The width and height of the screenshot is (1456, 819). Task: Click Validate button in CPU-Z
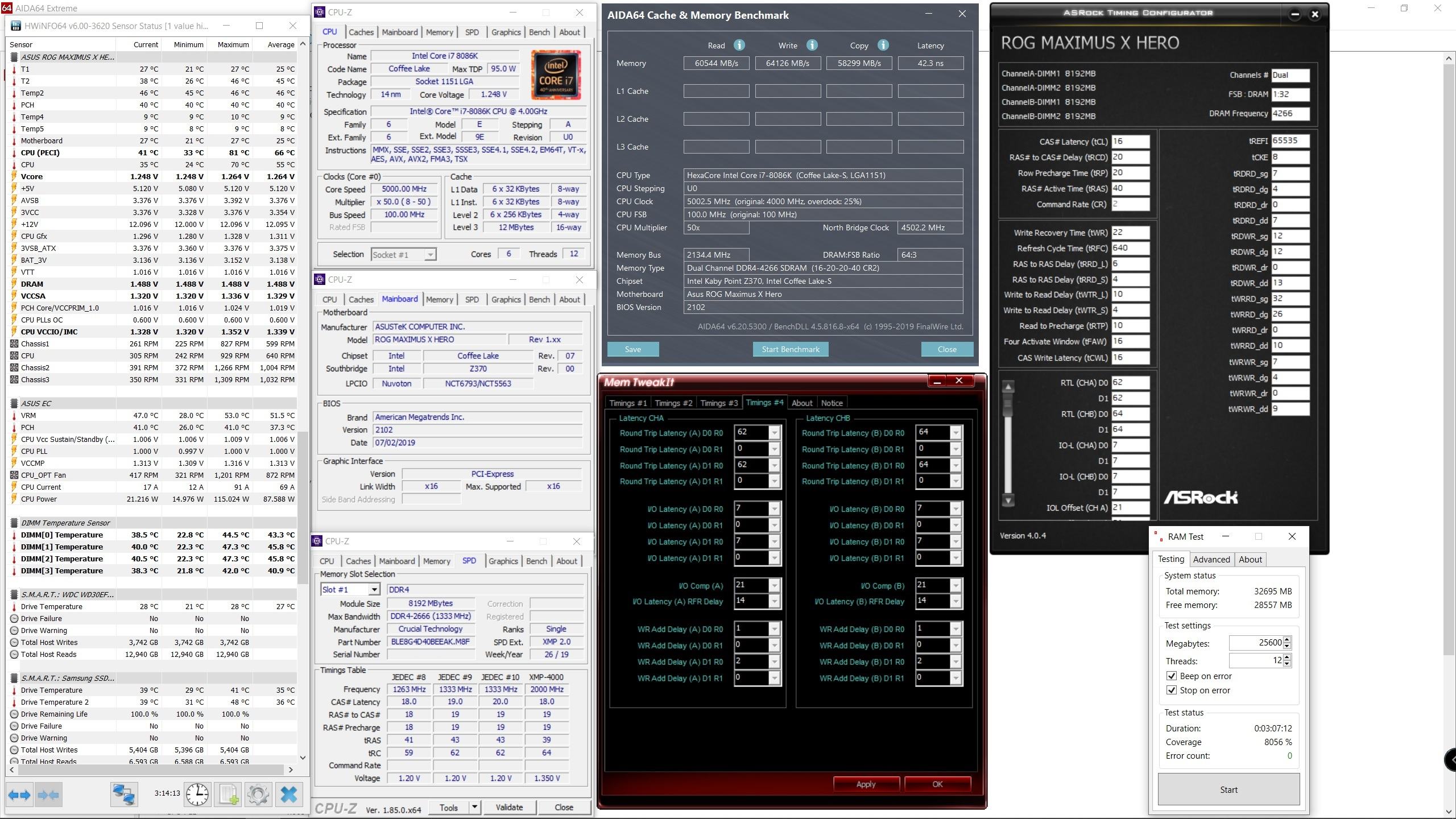coord(509,807)
